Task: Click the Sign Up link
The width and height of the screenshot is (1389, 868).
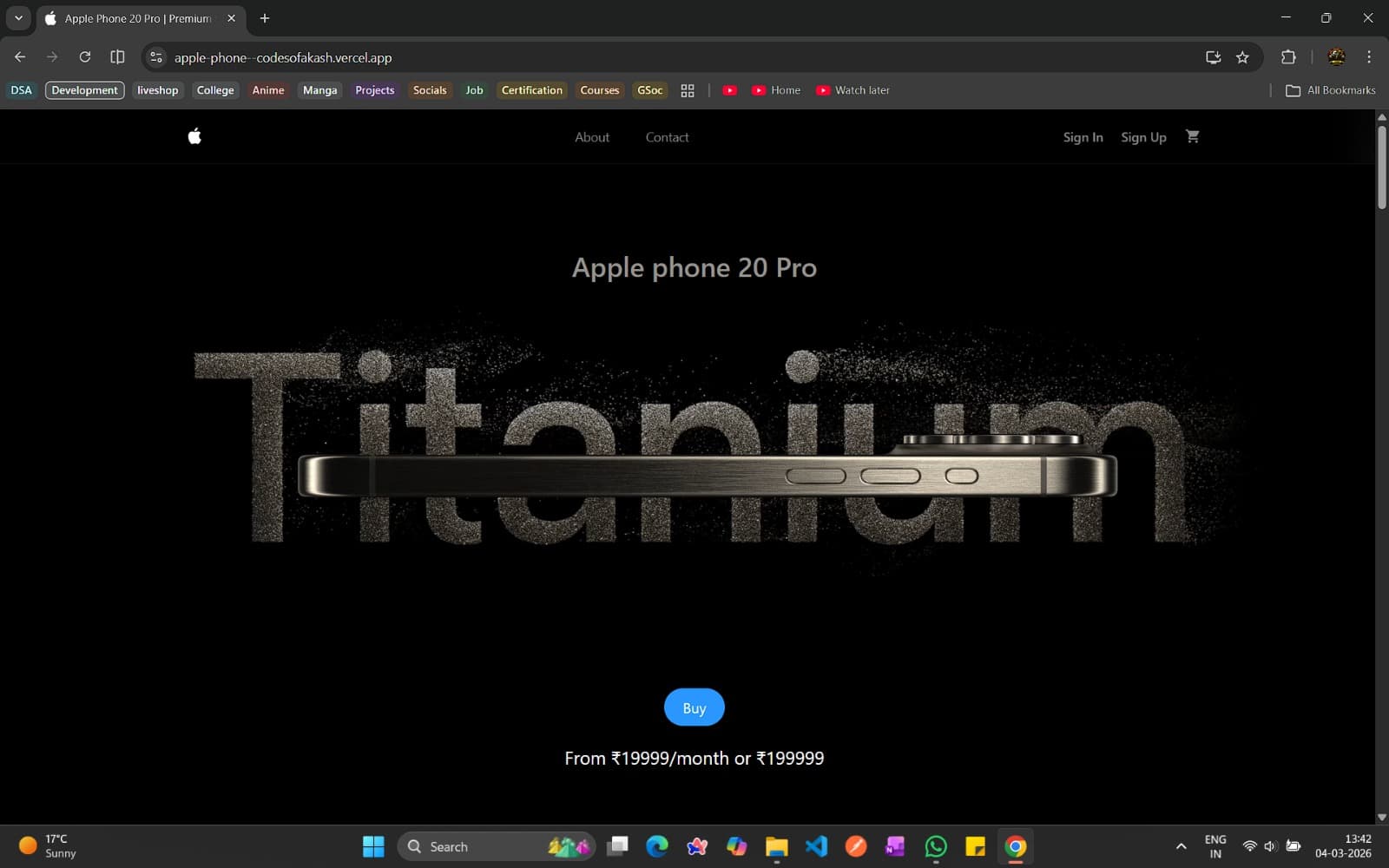Action: click(x=1143, y=137)
